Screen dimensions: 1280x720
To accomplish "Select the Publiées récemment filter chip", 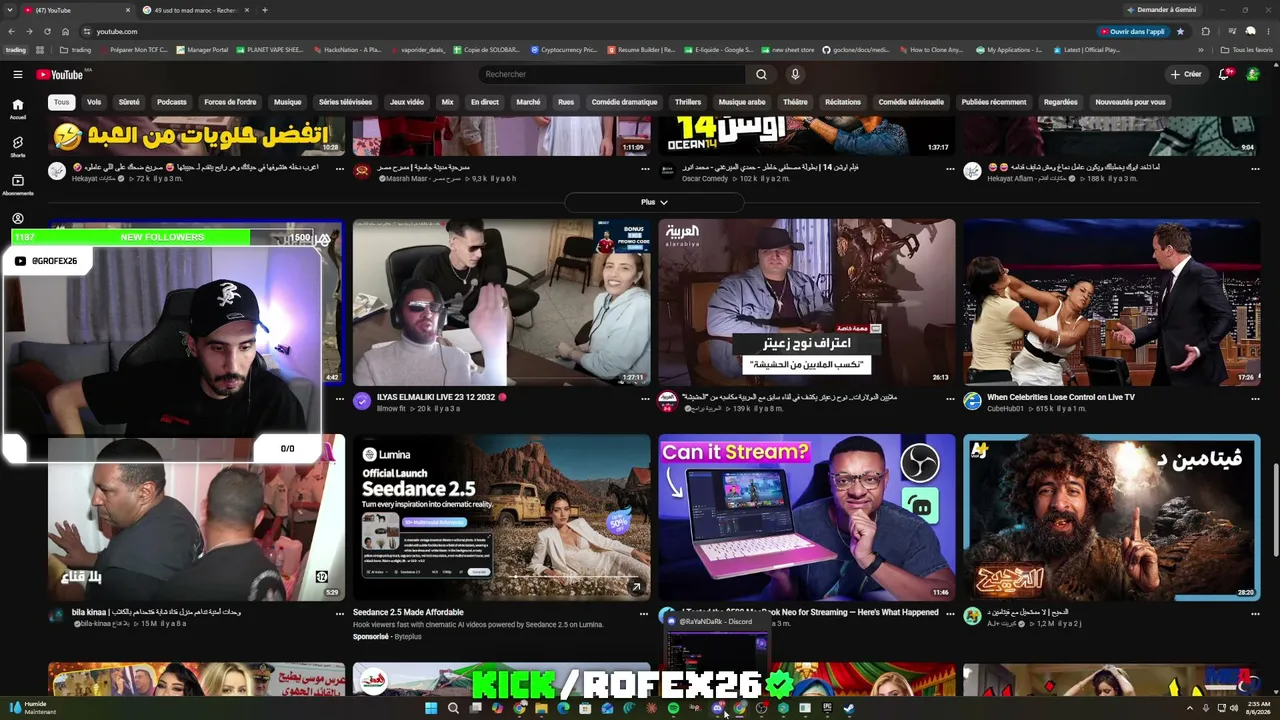I will tap(994, 102).
